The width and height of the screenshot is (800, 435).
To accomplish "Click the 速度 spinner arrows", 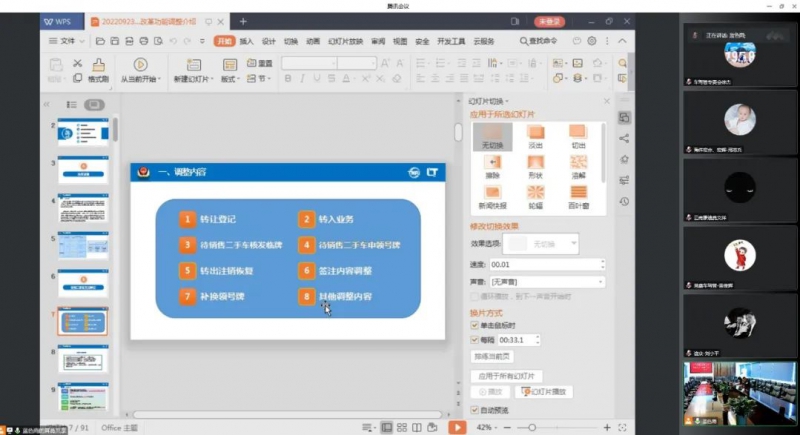I will (x=603, y=264).
